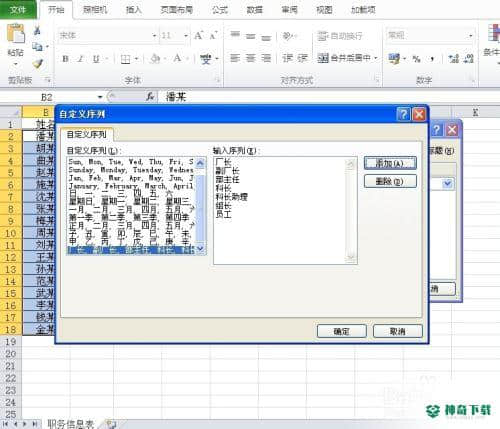Click the wrap text icon
This screenshot has width=500, height=429.
click(x=322, y=36)
